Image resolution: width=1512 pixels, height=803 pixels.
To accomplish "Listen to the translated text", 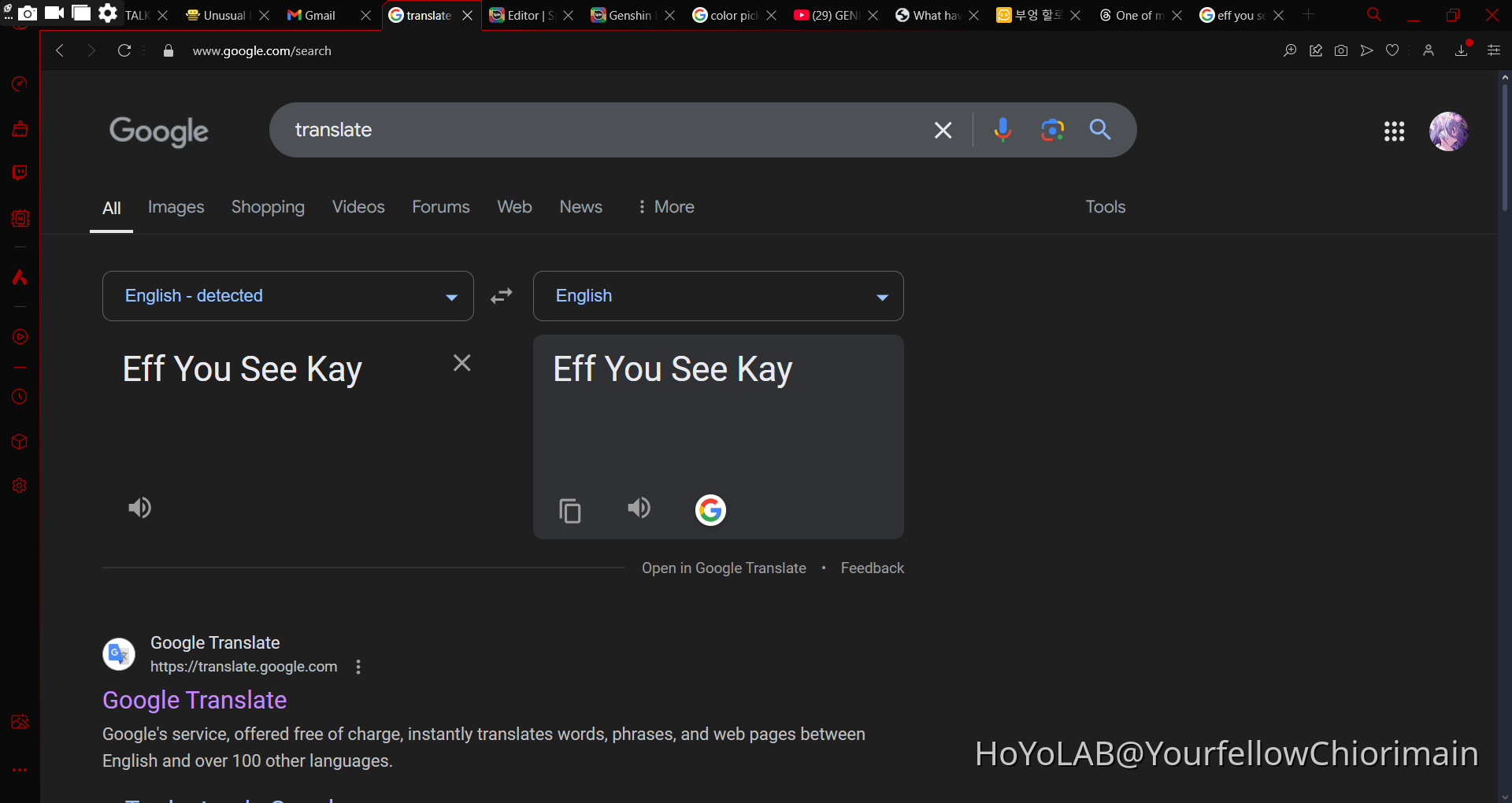I will 639,508.
